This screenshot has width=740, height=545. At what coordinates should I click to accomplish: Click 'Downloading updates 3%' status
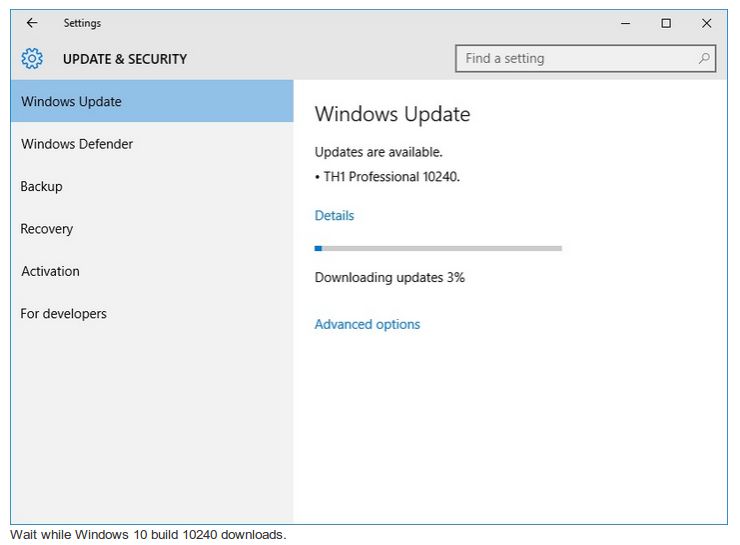389,277
